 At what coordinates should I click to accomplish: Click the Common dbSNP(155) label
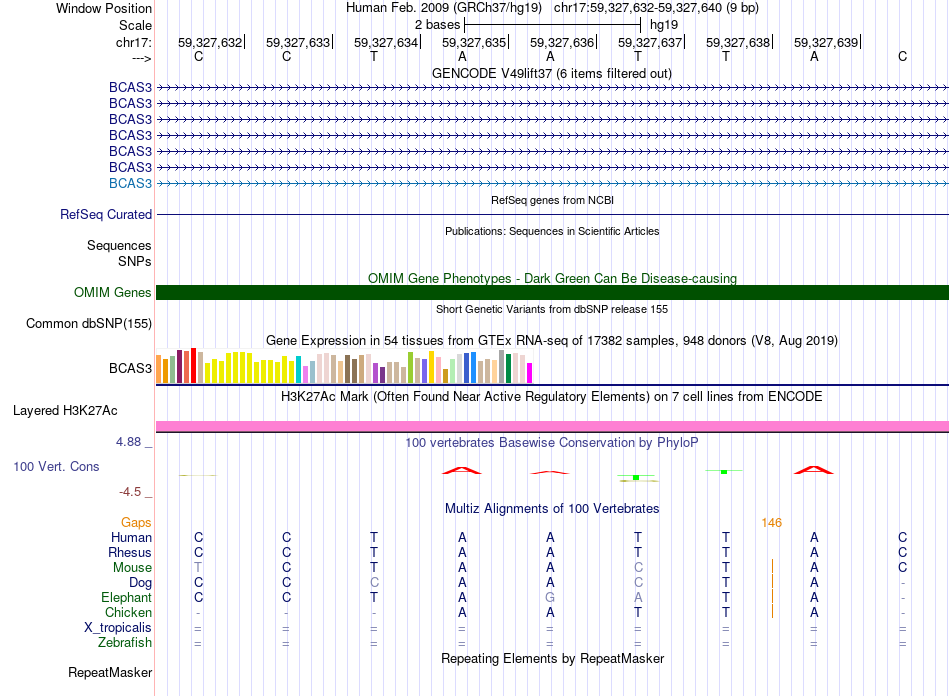tap(88, 323)
